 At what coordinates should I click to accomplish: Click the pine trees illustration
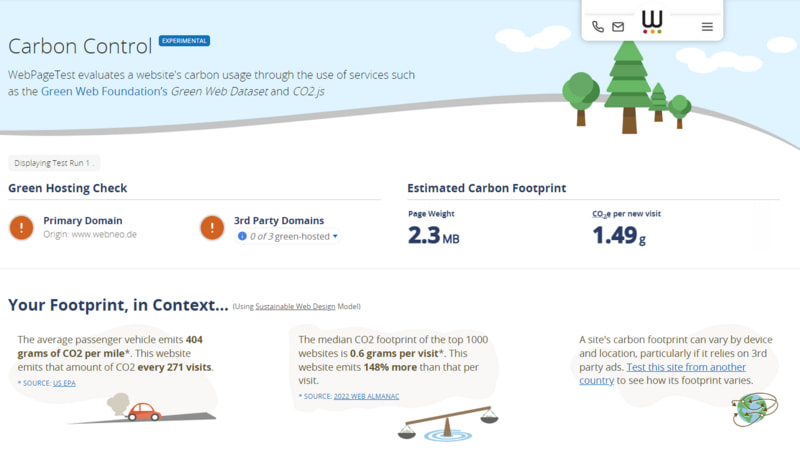pos(628,87)
